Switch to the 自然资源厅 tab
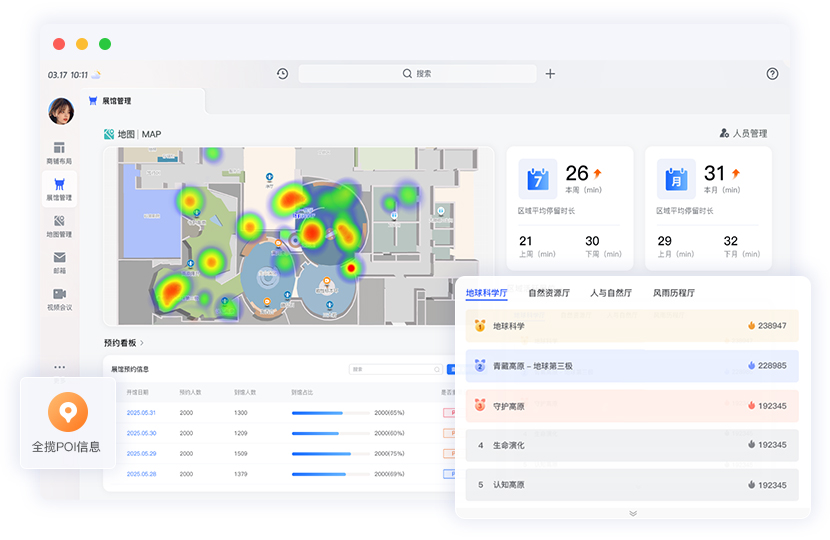The image size is (830, 540). click(549, 293)
